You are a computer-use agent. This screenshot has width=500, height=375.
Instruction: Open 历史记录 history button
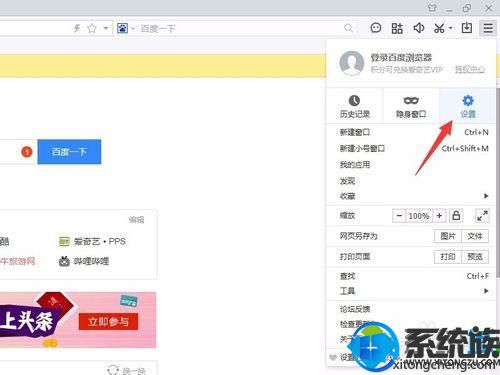[x=355, y=106]
